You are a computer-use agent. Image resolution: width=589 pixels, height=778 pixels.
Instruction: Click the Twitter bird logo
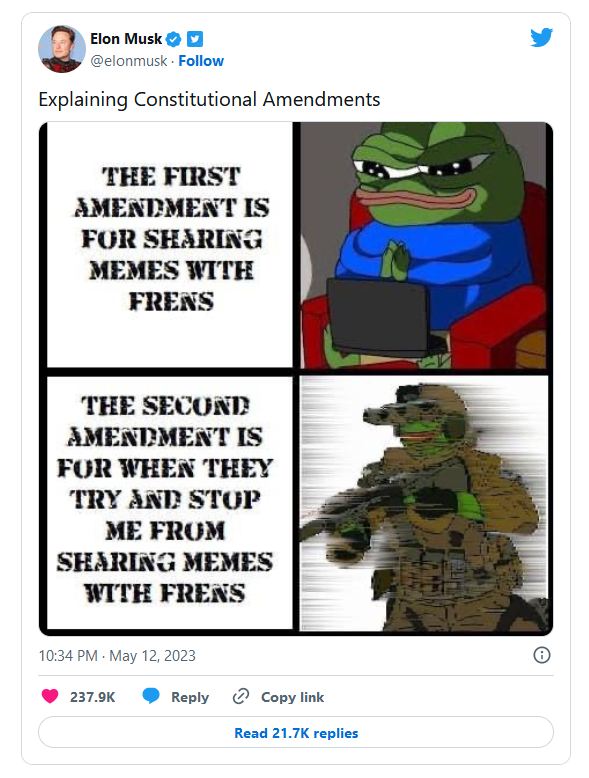coord(541,37)
